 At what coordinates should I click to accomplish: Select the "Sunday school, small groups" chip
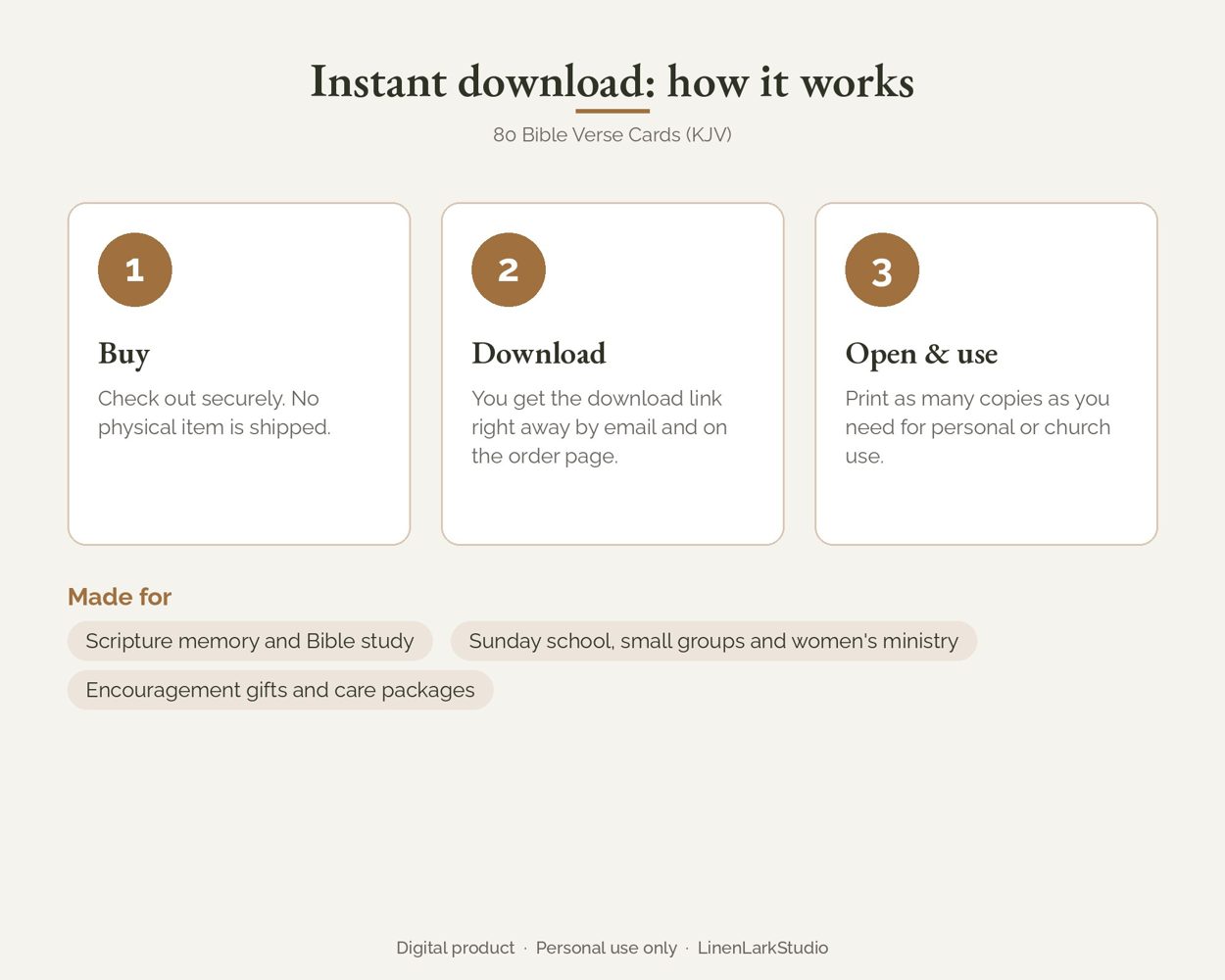pos(713,641)
